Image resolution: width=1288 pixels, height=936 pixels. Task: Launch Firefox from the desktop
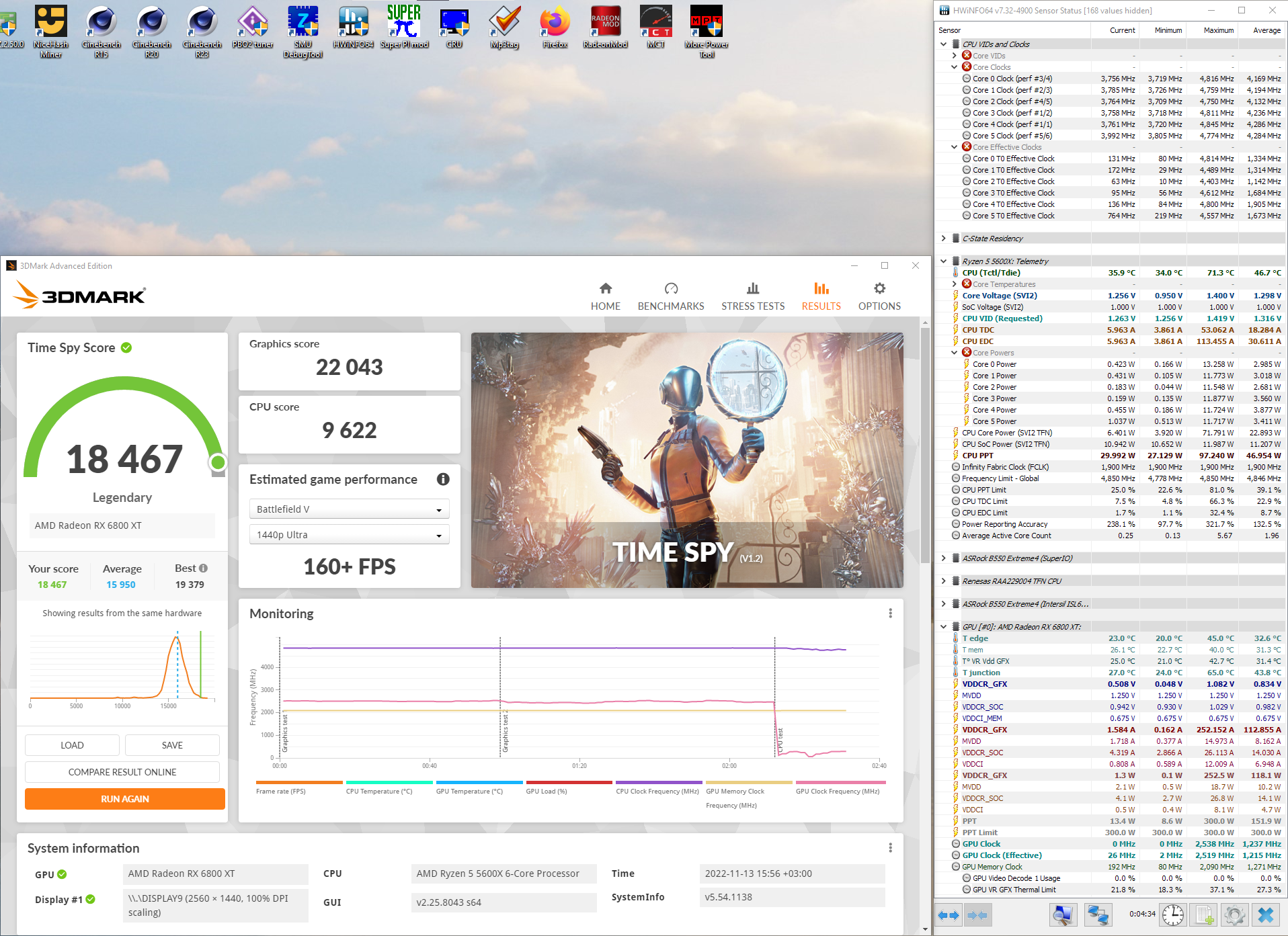click(x=555, y=27)
